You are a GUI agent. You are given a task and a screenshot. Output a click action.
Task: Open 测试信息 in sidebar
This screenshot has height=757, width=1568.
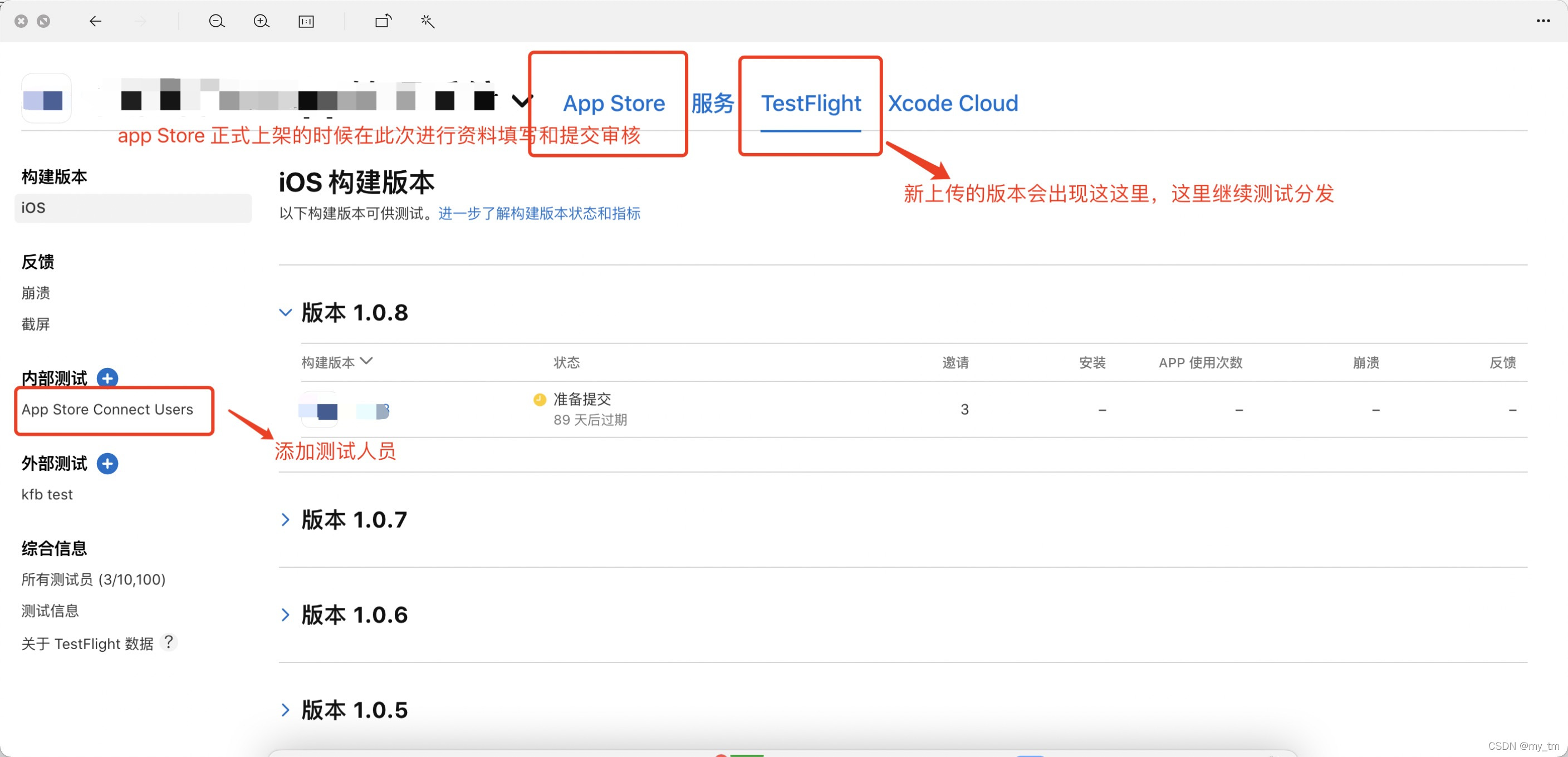(x=50, y=611)
